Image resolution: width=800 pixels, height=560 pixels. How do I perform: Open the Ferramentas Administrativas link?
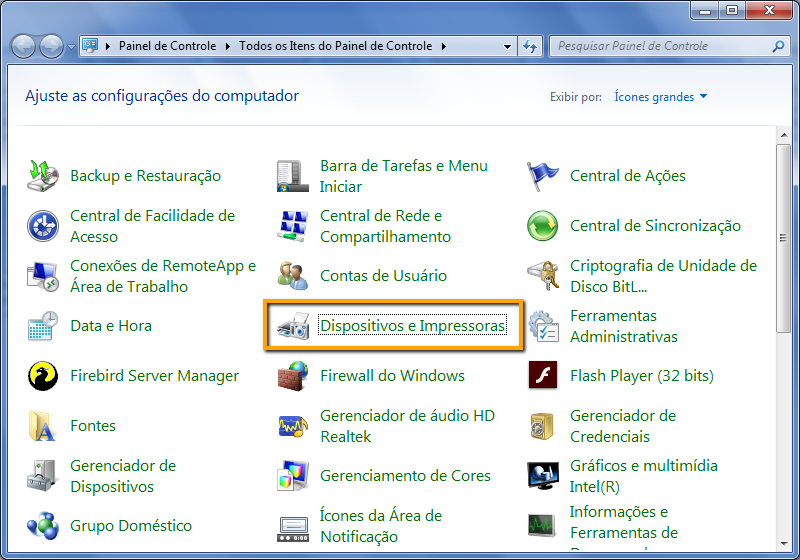tap(623, 326)
